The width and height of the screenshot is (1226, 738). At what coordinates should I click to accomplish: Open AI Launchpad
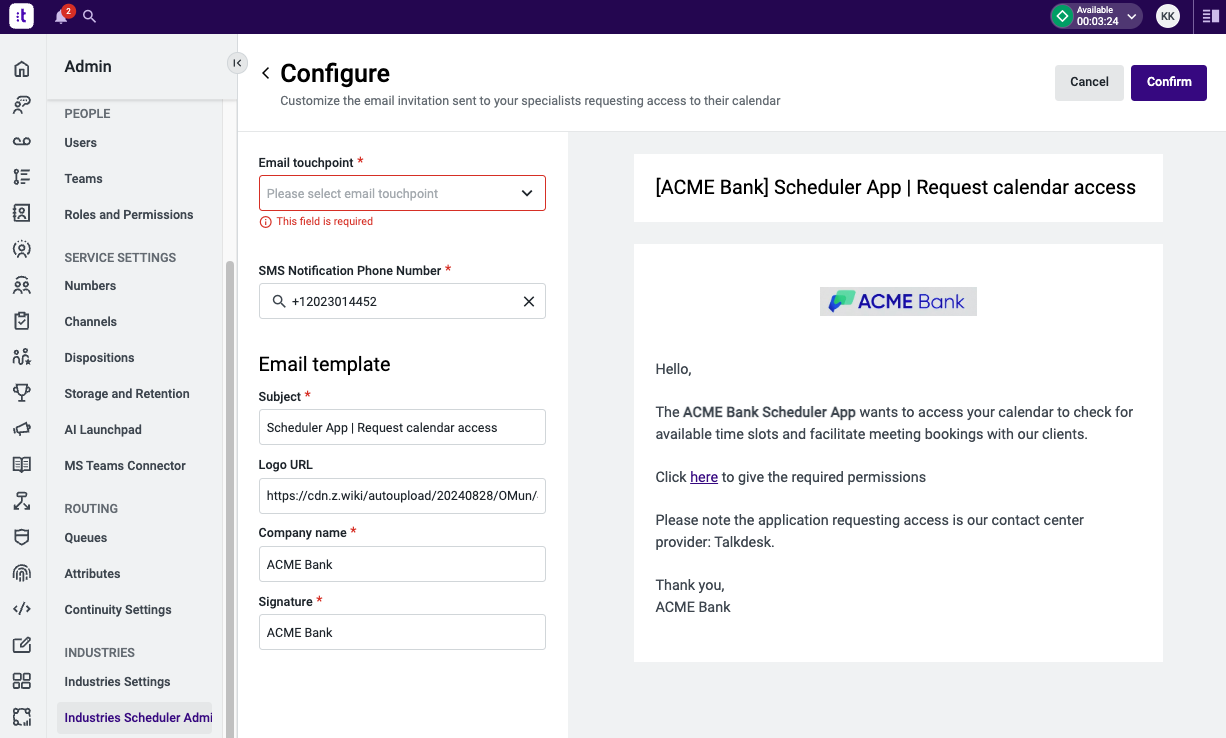tap(103, 429)
